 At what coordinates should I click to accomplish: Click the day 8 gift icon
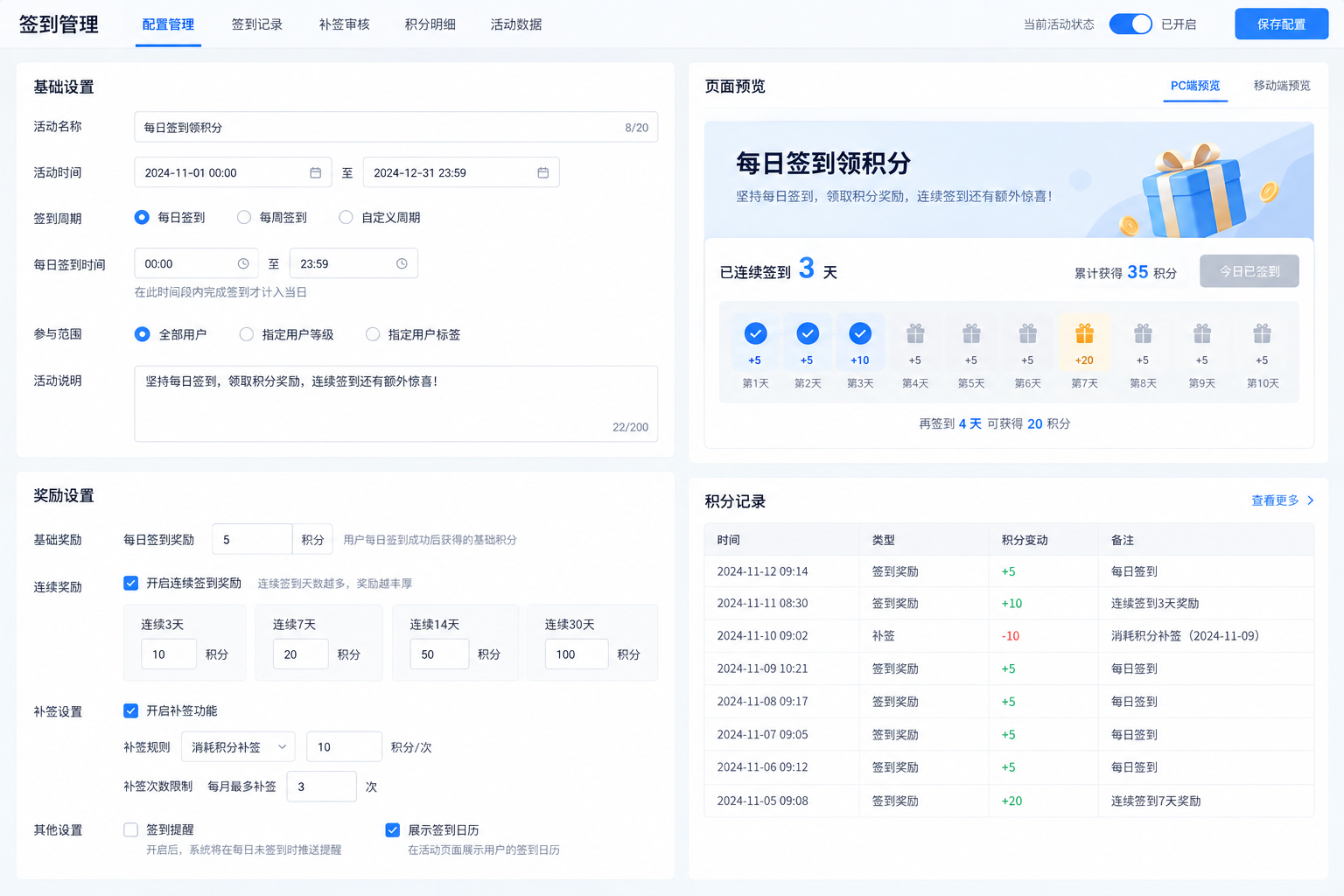click(1143, 333)
